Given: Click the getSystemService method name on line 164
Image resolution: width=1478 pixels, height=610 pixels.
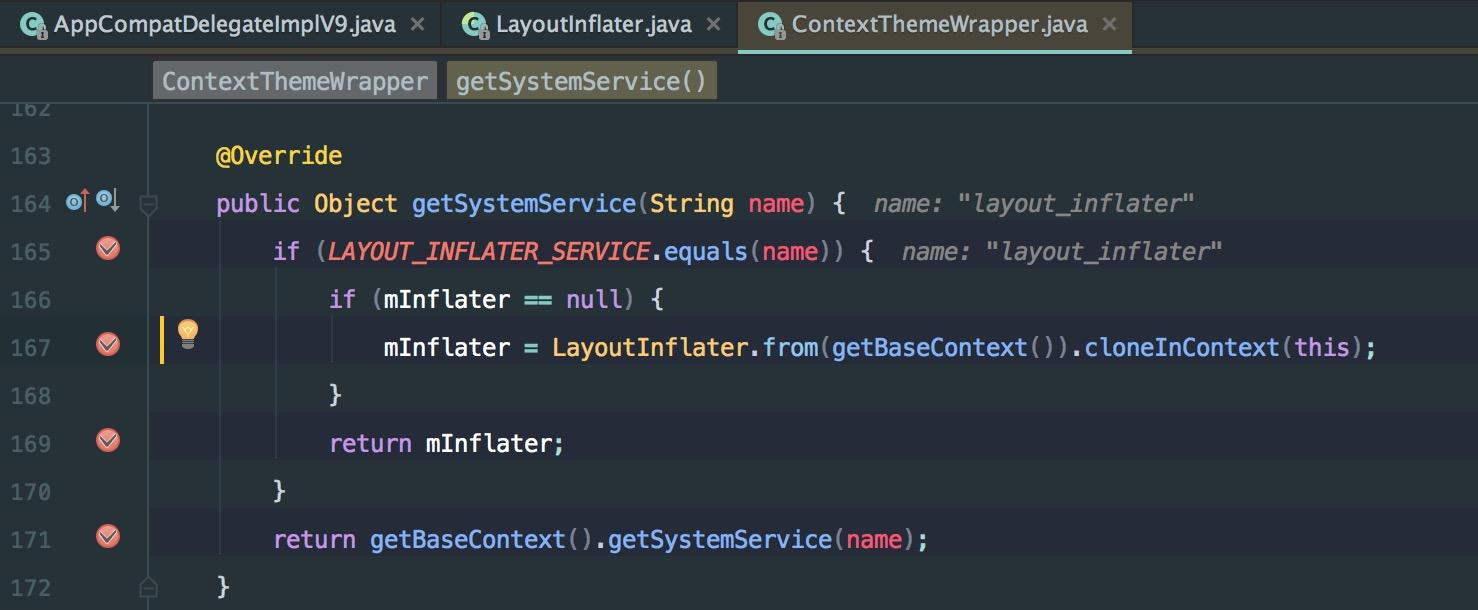Looking at the screenshot, I should tap(524, 204).
